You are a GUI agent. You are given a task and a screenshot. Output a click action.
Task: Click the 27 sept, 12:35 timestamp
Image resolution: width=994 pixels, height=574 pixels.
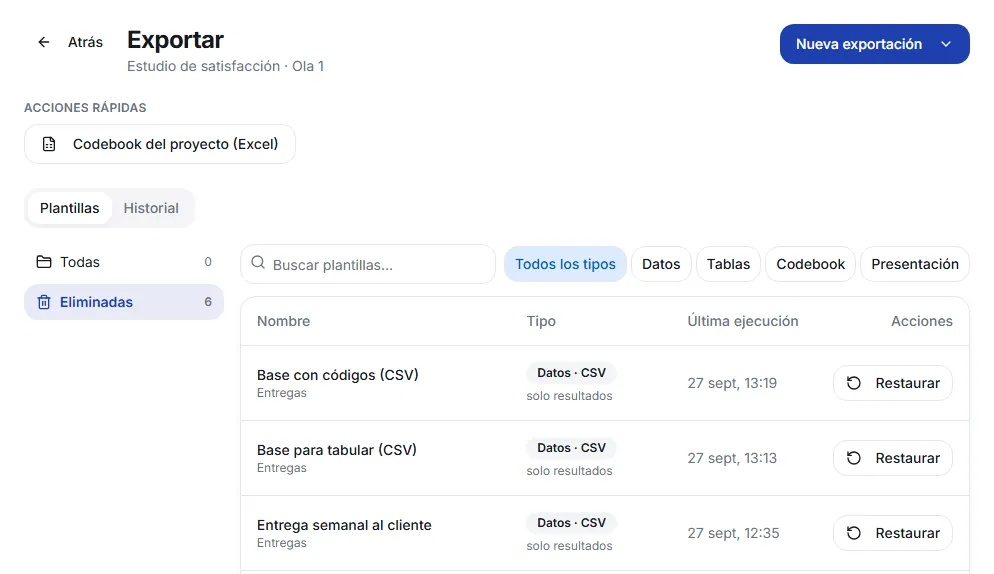733,533
